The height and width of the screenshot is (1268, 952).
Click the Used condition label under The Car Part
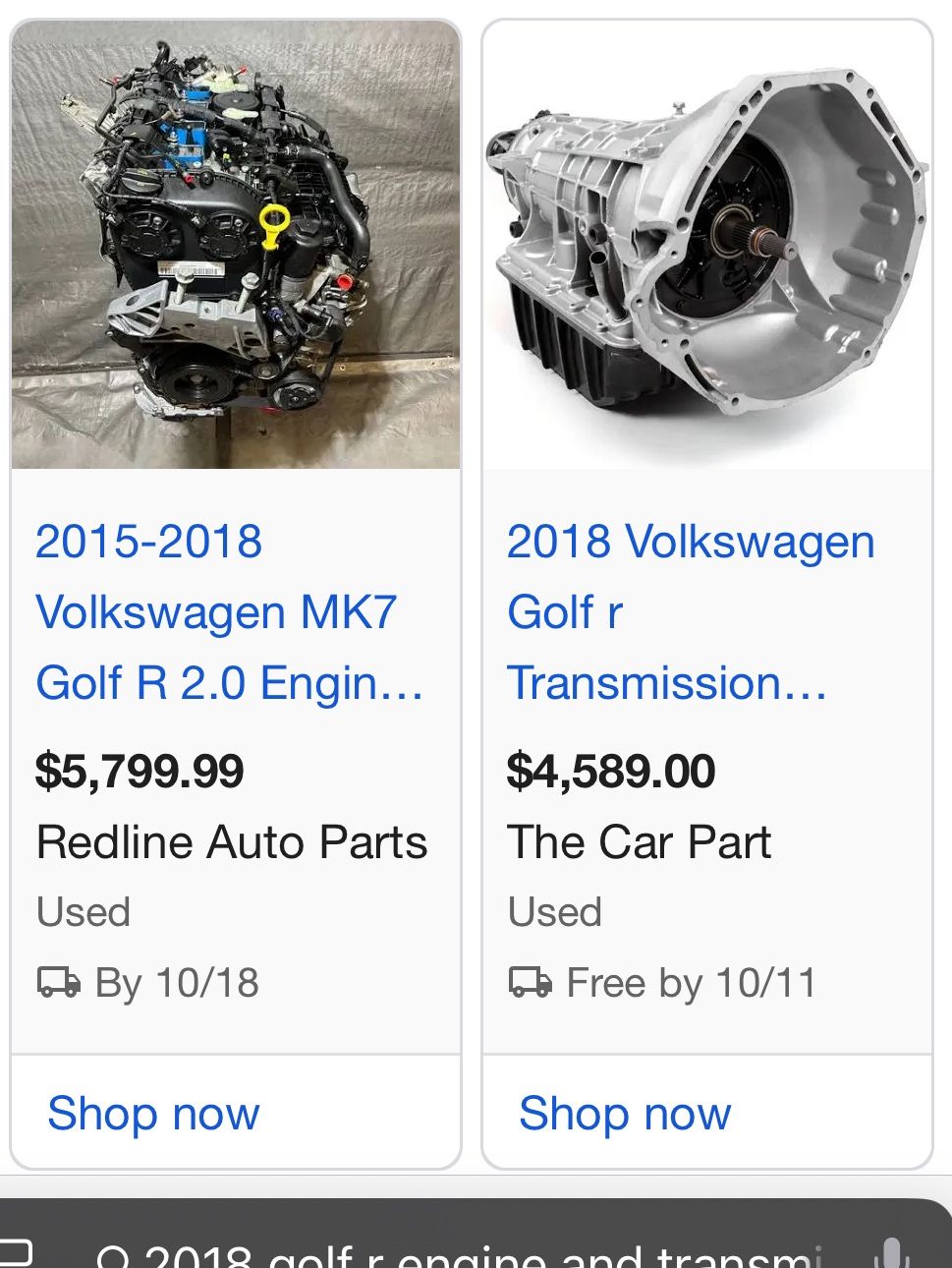(x=555, y=912)
